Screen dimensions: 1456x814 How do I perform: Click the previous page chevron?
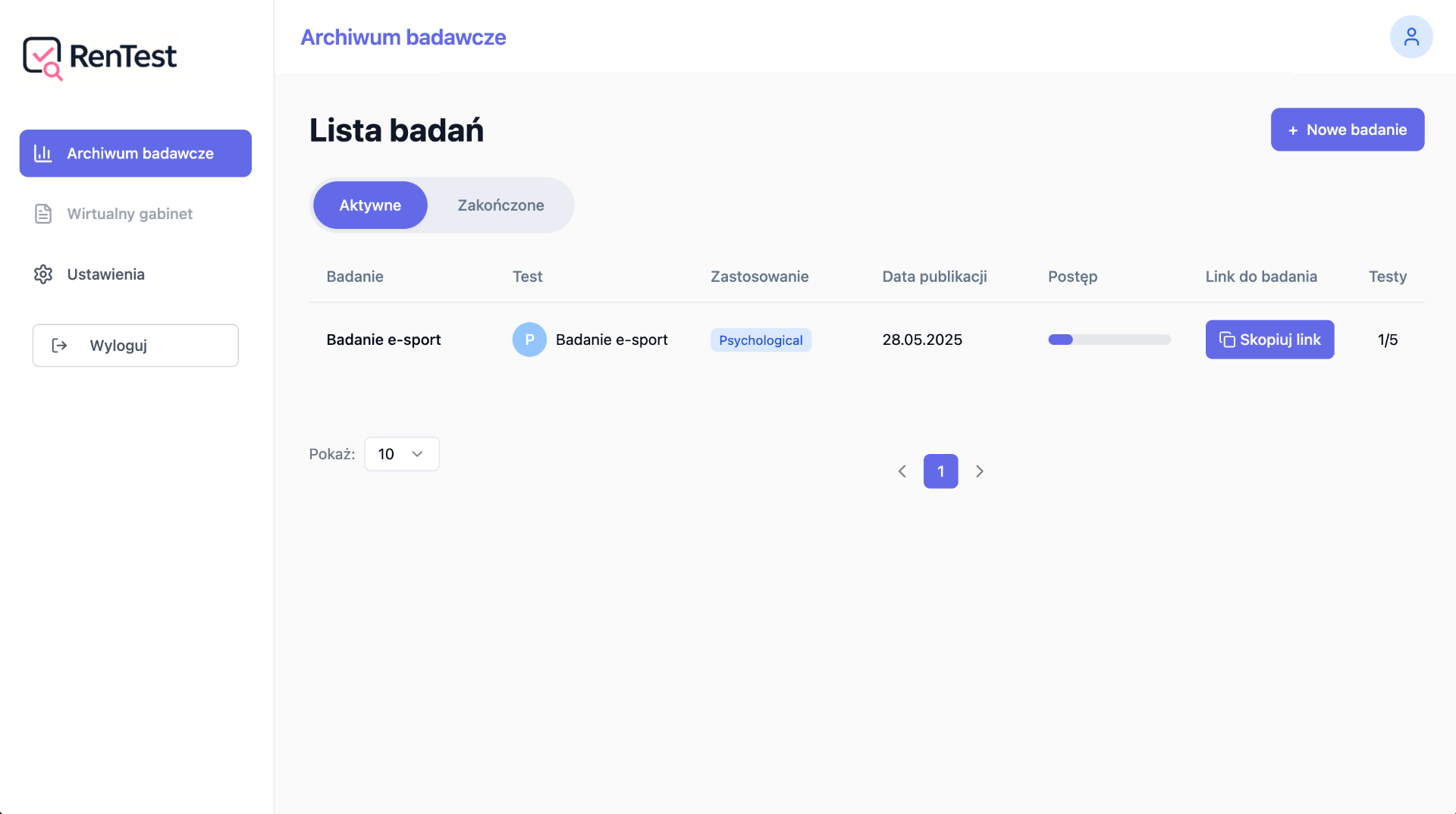tap(902, 471)
